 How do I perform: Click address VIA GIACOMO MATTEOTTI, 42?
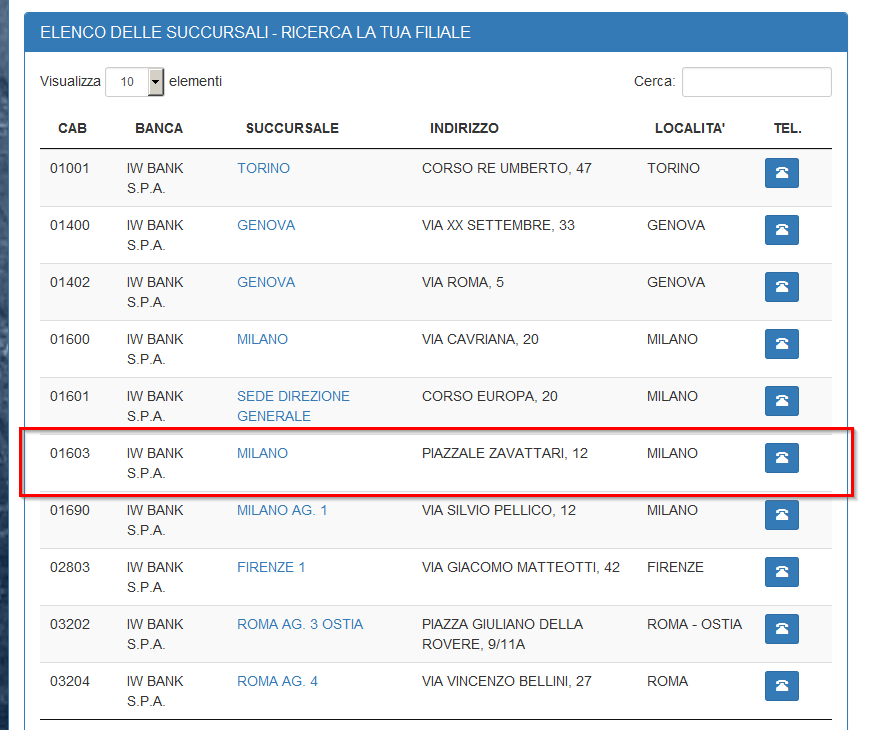pos(521,567)
